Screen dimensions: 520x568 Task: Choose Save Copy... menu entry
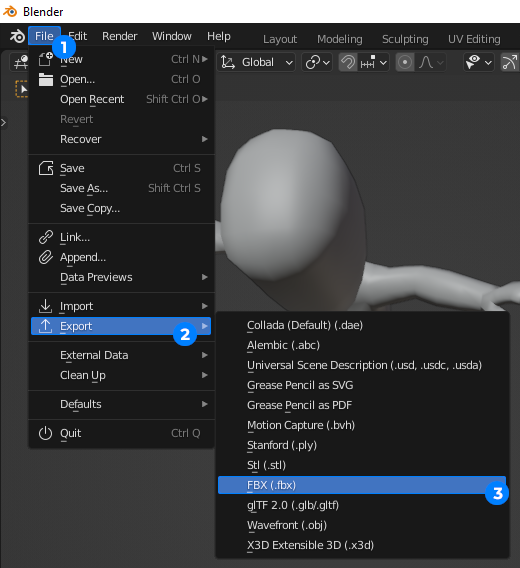point(121,208)
